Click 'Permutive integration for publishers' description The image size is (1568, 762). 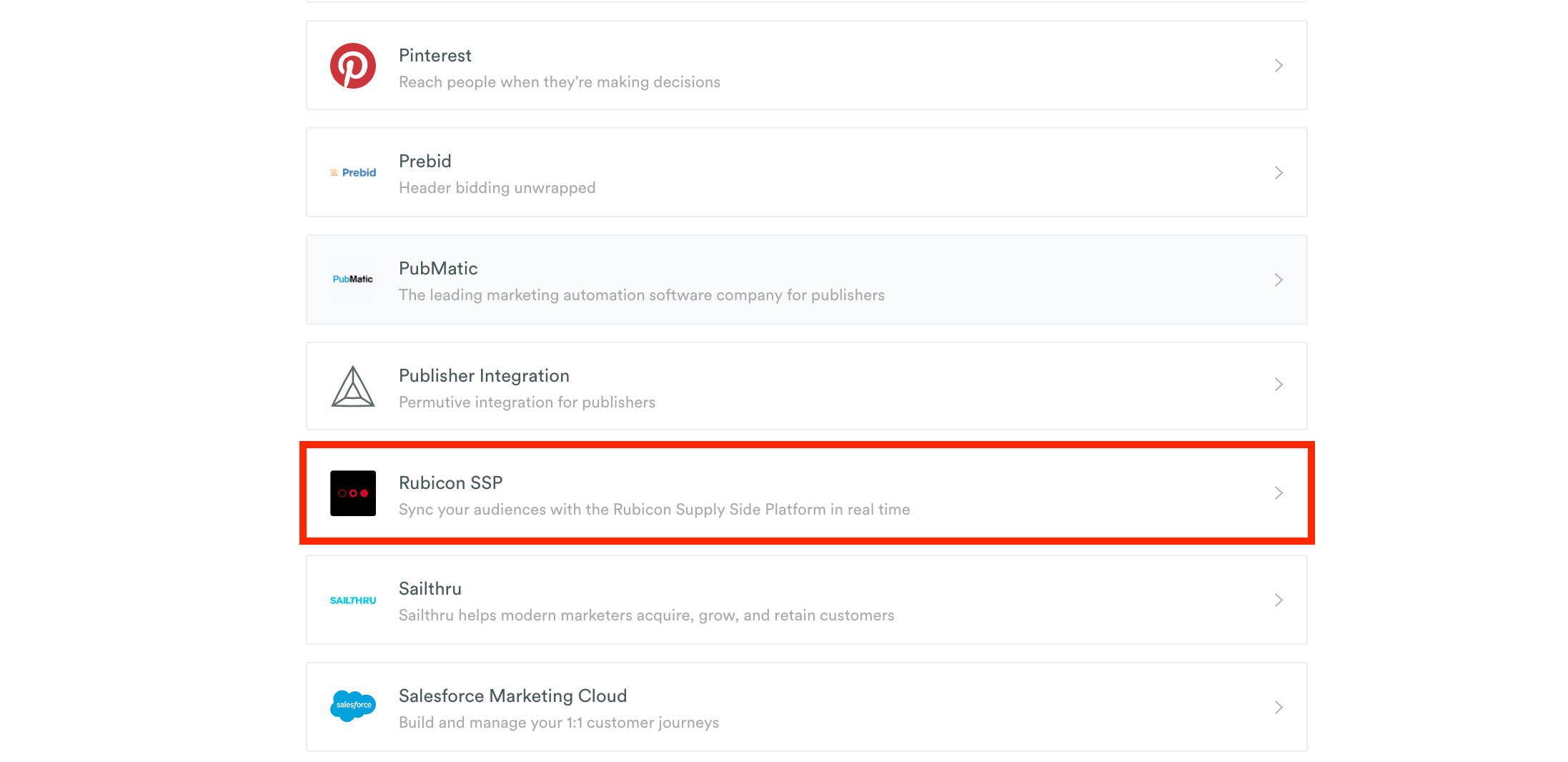pyautogui.click(x=527, y=402)
